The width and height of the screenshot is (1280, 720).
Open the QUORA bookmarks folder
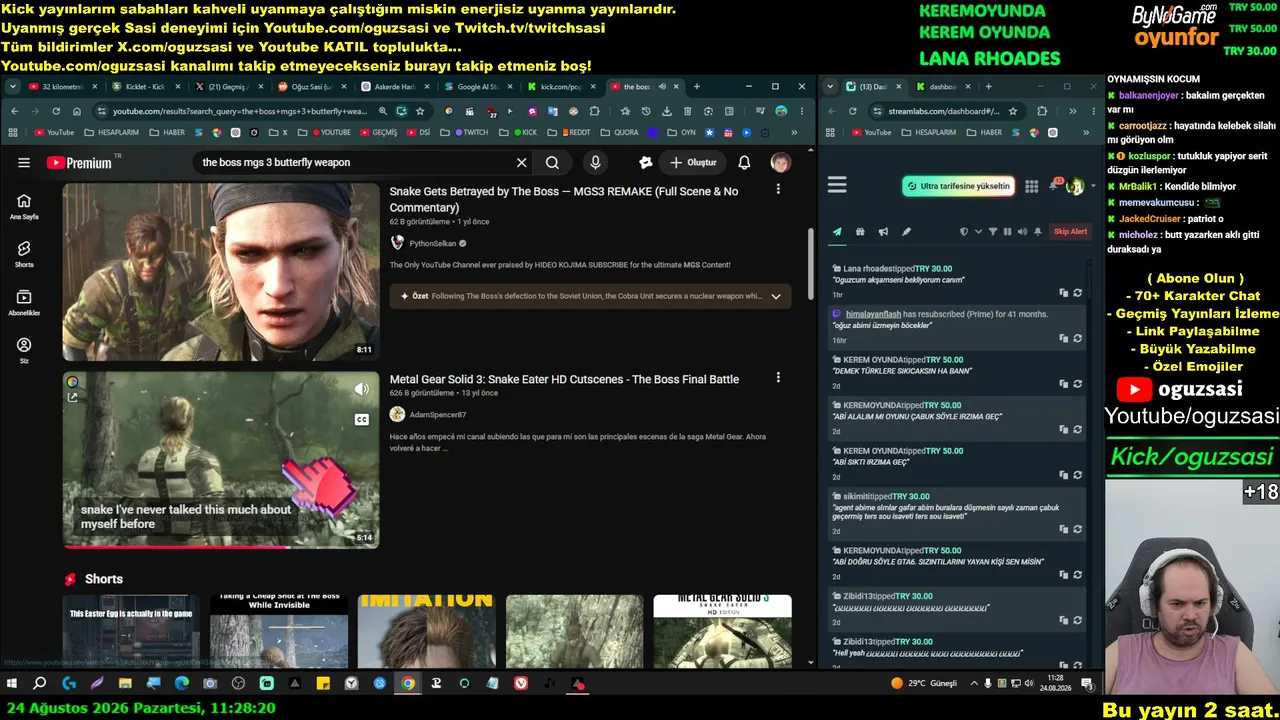[x=619, y=132]
